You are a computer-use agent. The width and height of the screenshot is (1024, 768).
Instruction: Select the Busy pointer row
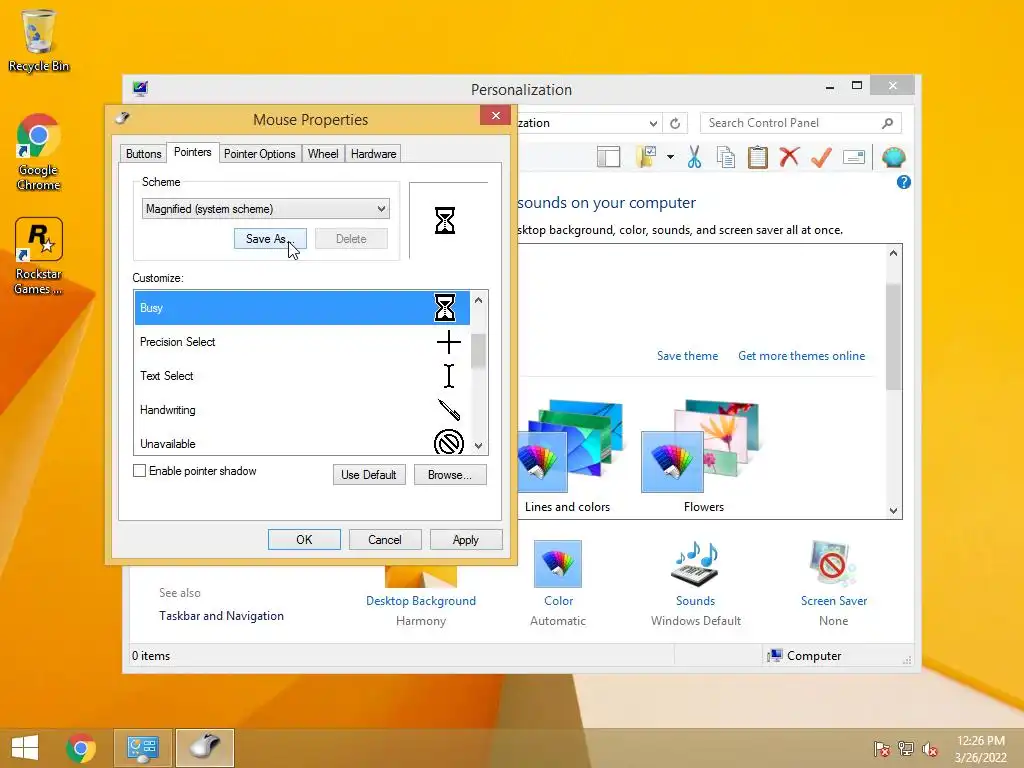click(x=302, y=308)
